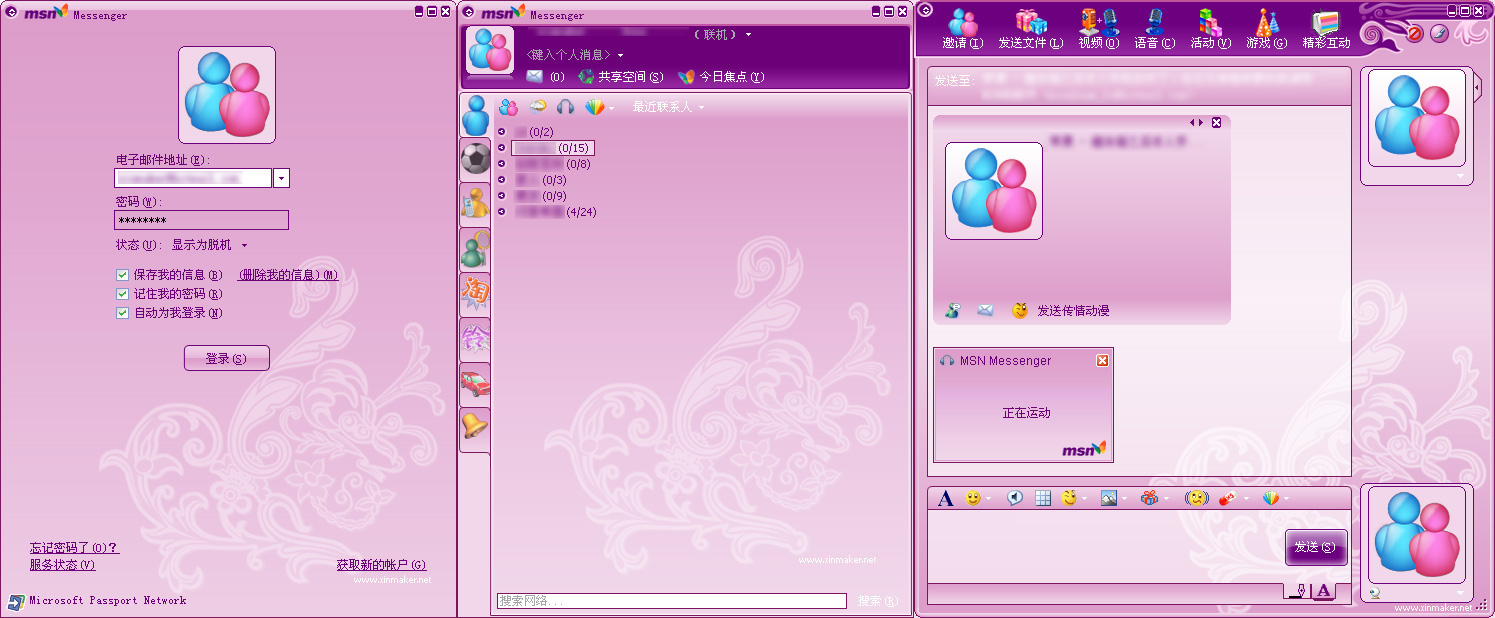The width and height of the screenshot is (1495, 618).
Task: Click the 搜索 search button
Action: [878, 601]
